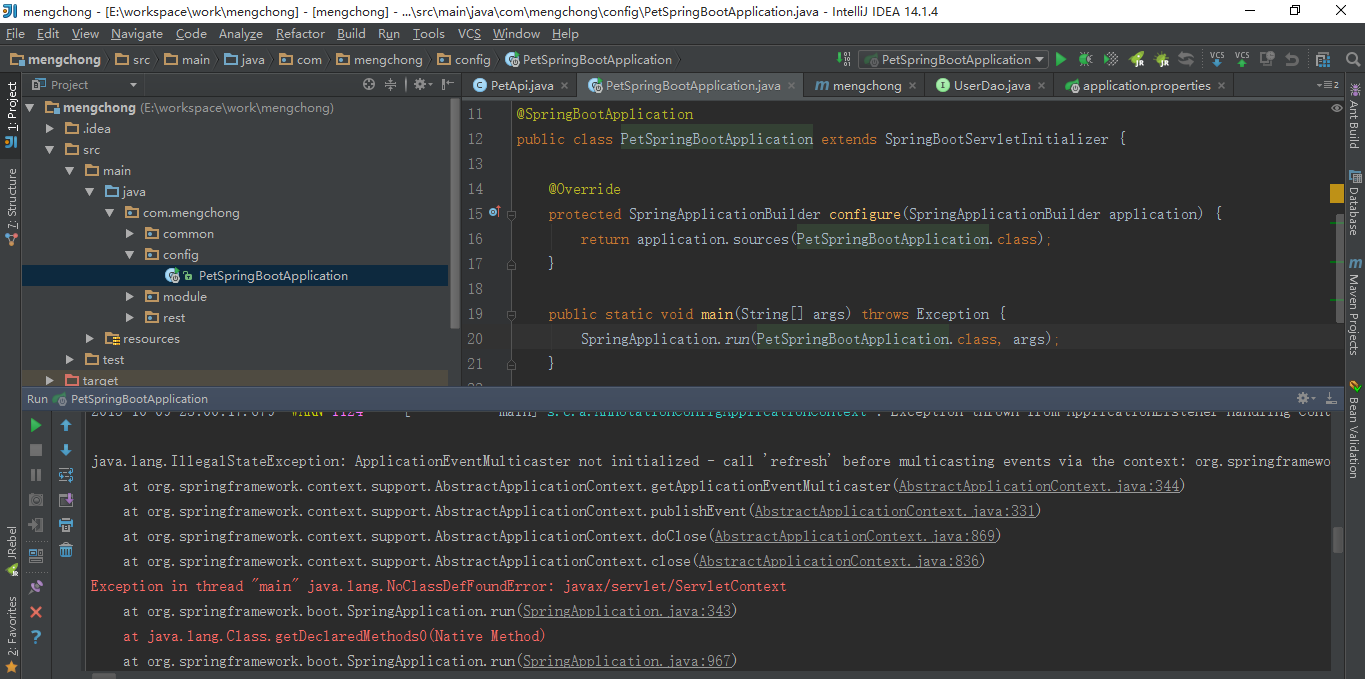Viewport: 1365px width, 679px height.
Task: Switch to the PetApi.java tab
Action: pyautogui.click(x=521, y=86)
